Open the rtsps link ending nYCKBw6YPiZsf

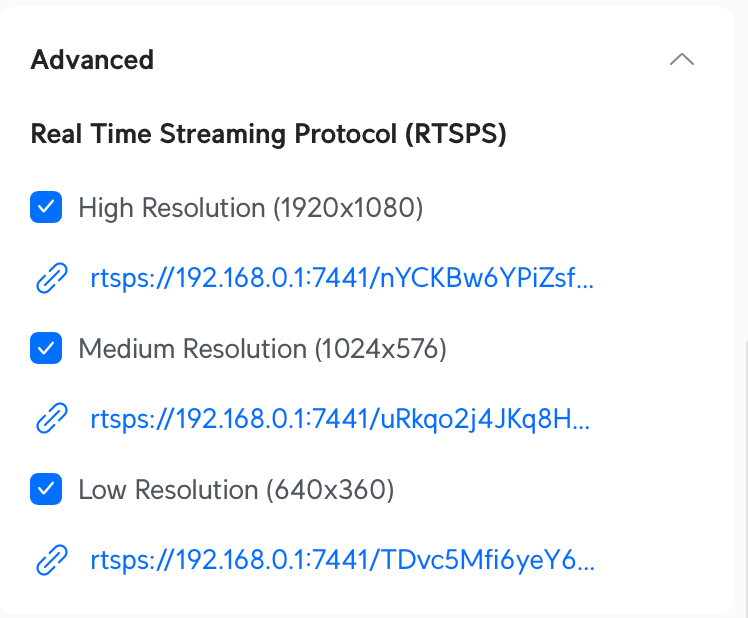pyautogui.click(x=342, y=278)
